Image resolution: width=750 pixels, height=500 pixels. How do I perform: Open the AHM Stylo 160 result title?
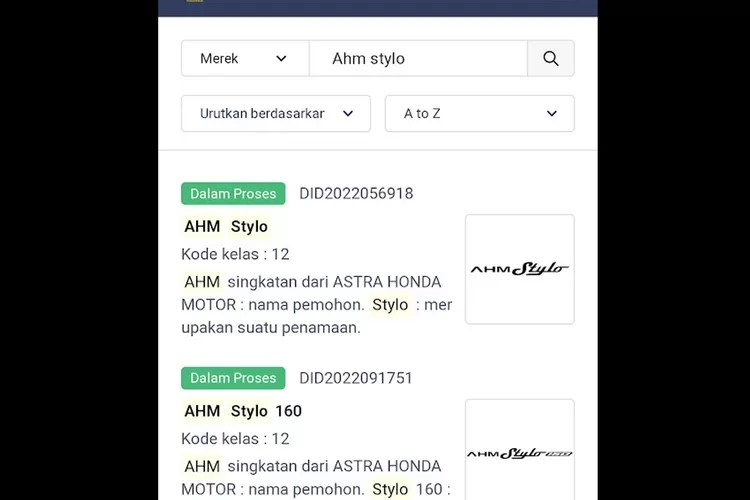click(242, 411)
